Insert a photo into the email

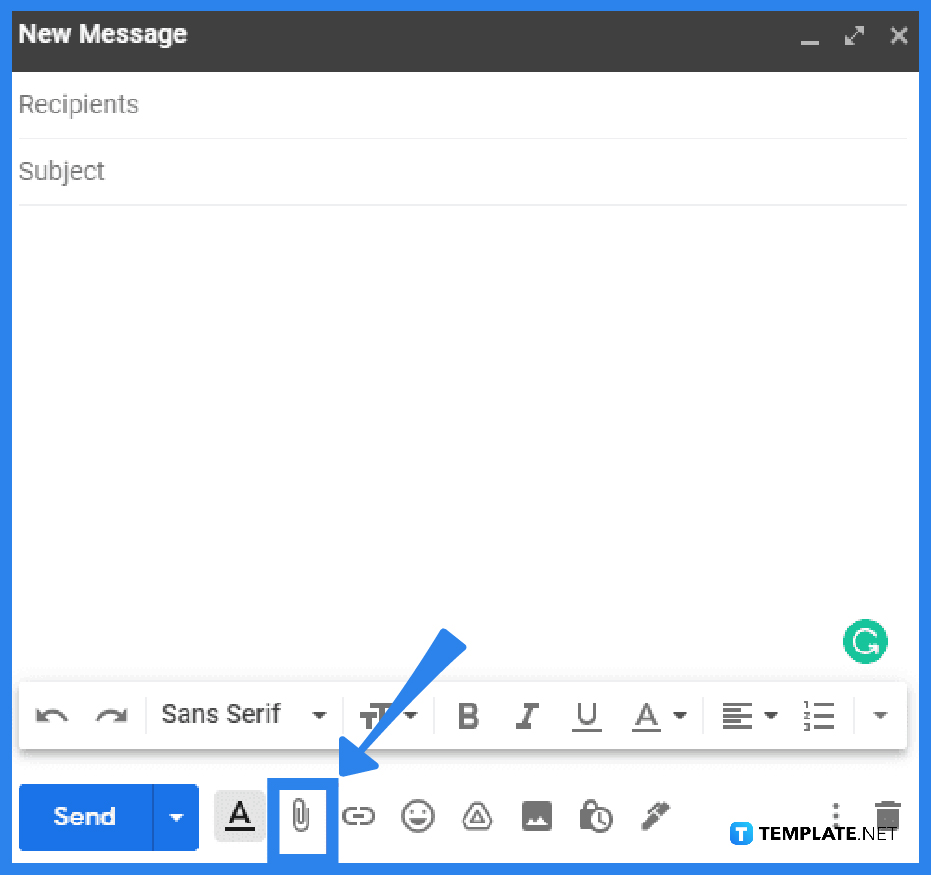tap(536, 817)
